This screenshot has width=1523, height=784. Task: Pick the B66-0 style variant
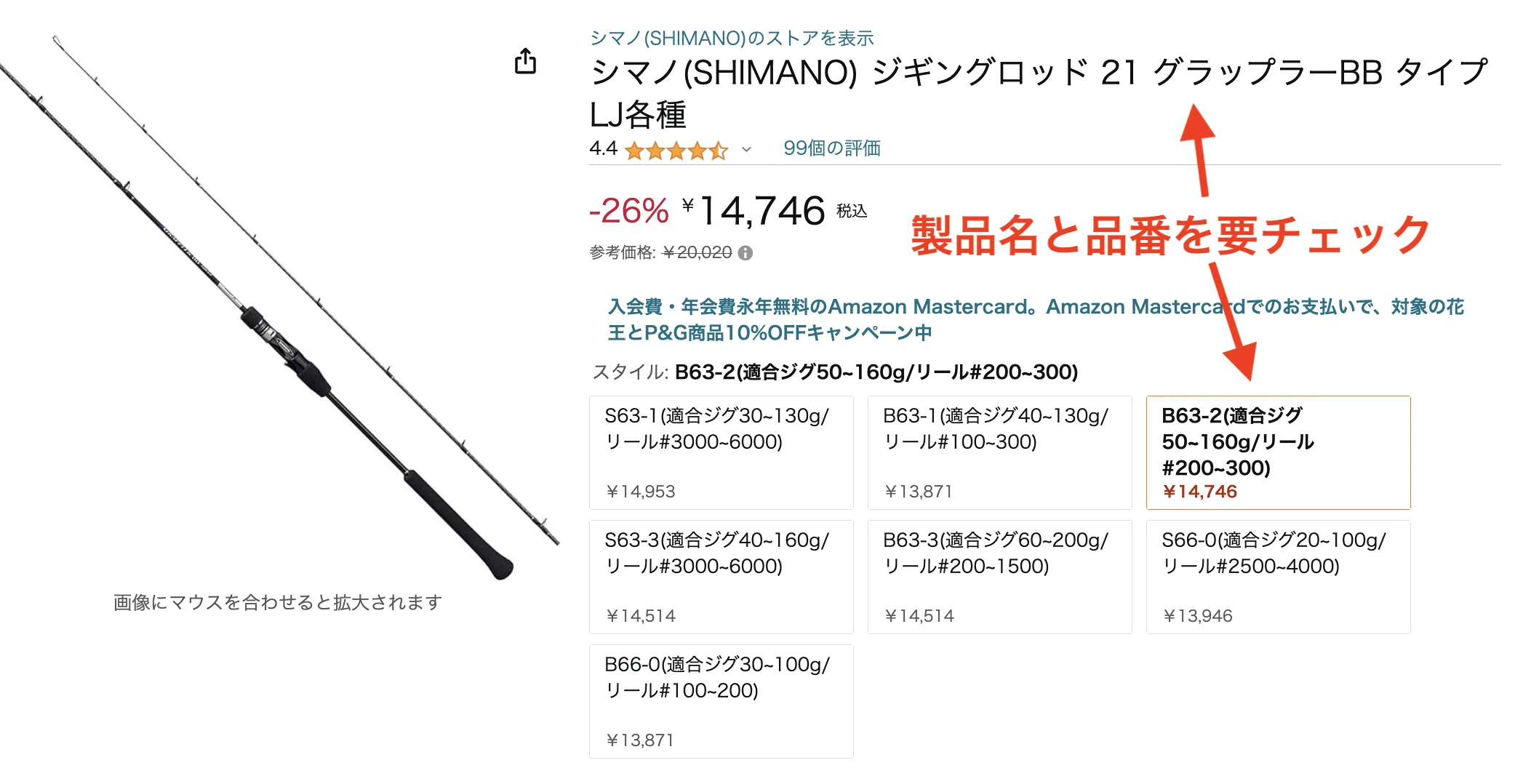[721, 701]
